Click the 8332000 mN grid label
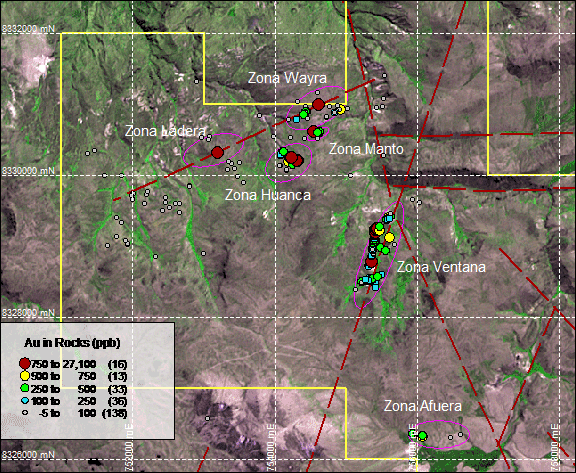This screenshot has height=473, width=576. (29, 29)
